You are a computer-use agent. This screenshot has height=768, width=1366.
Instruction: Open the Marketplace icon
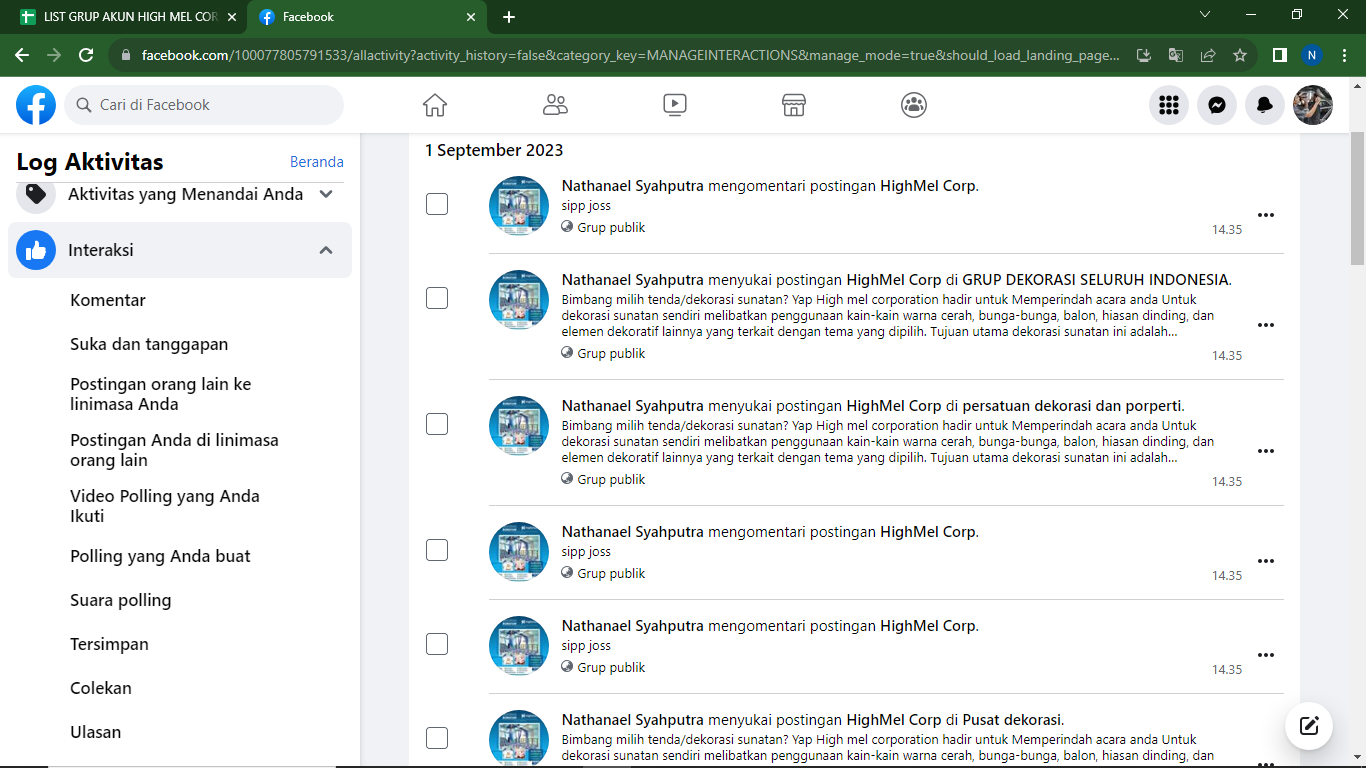tap(794, 105)
